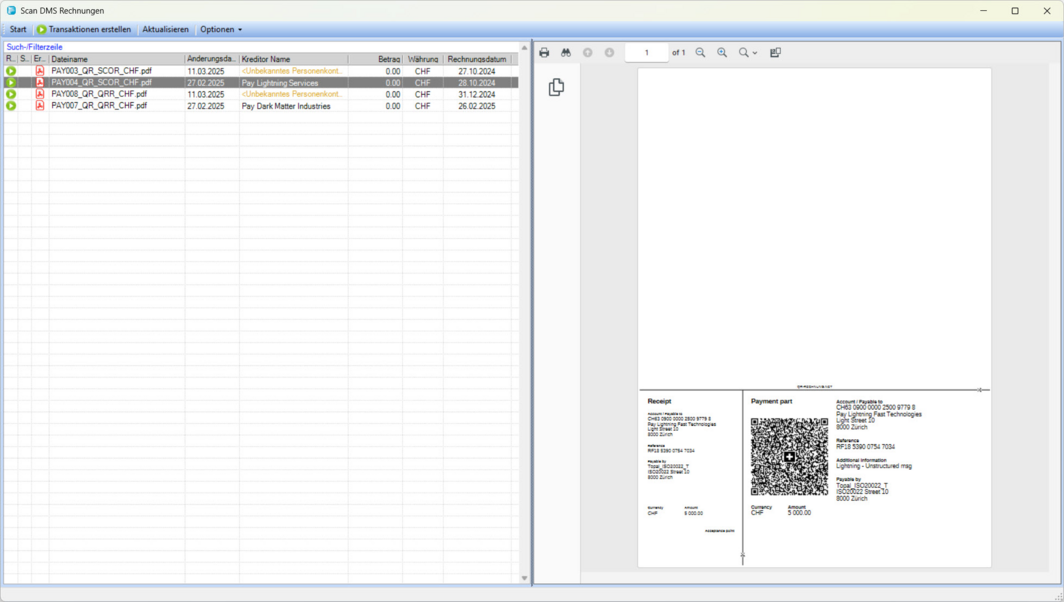Sort by Dateiname column header
1064x602 pixels.
click(115, 59)
